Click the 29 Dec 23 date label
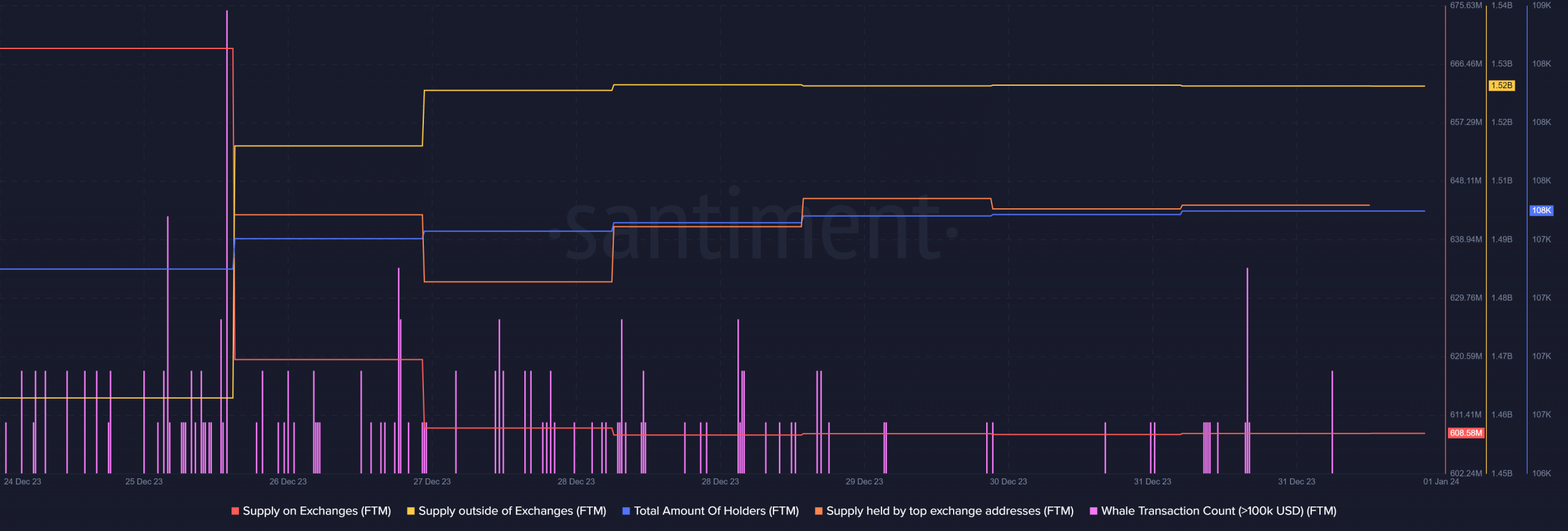 [864, 482]
